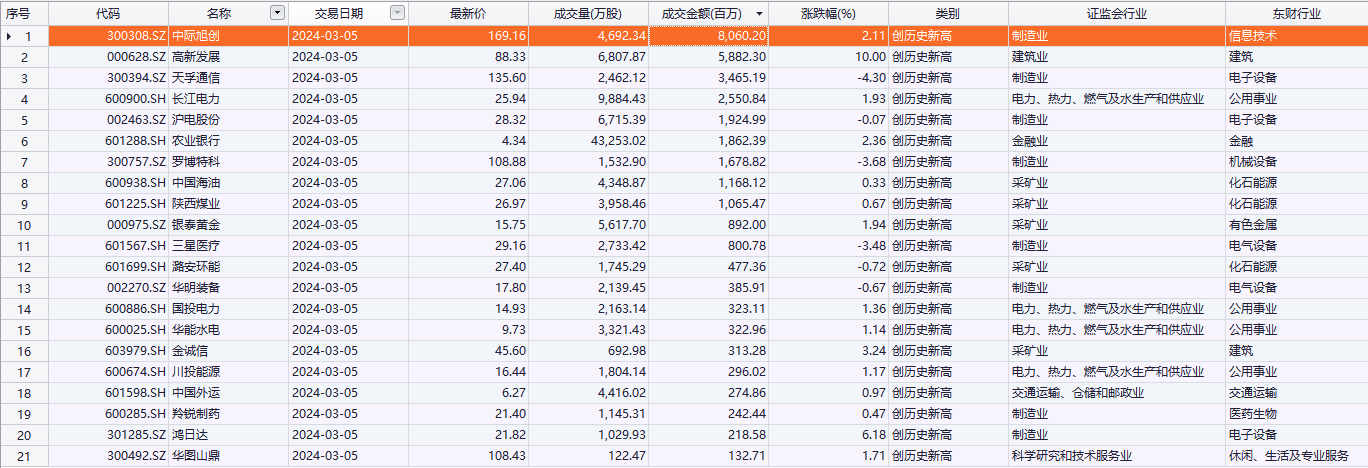
Task: Click the 序号 column header
Action: tap(18, 14)
